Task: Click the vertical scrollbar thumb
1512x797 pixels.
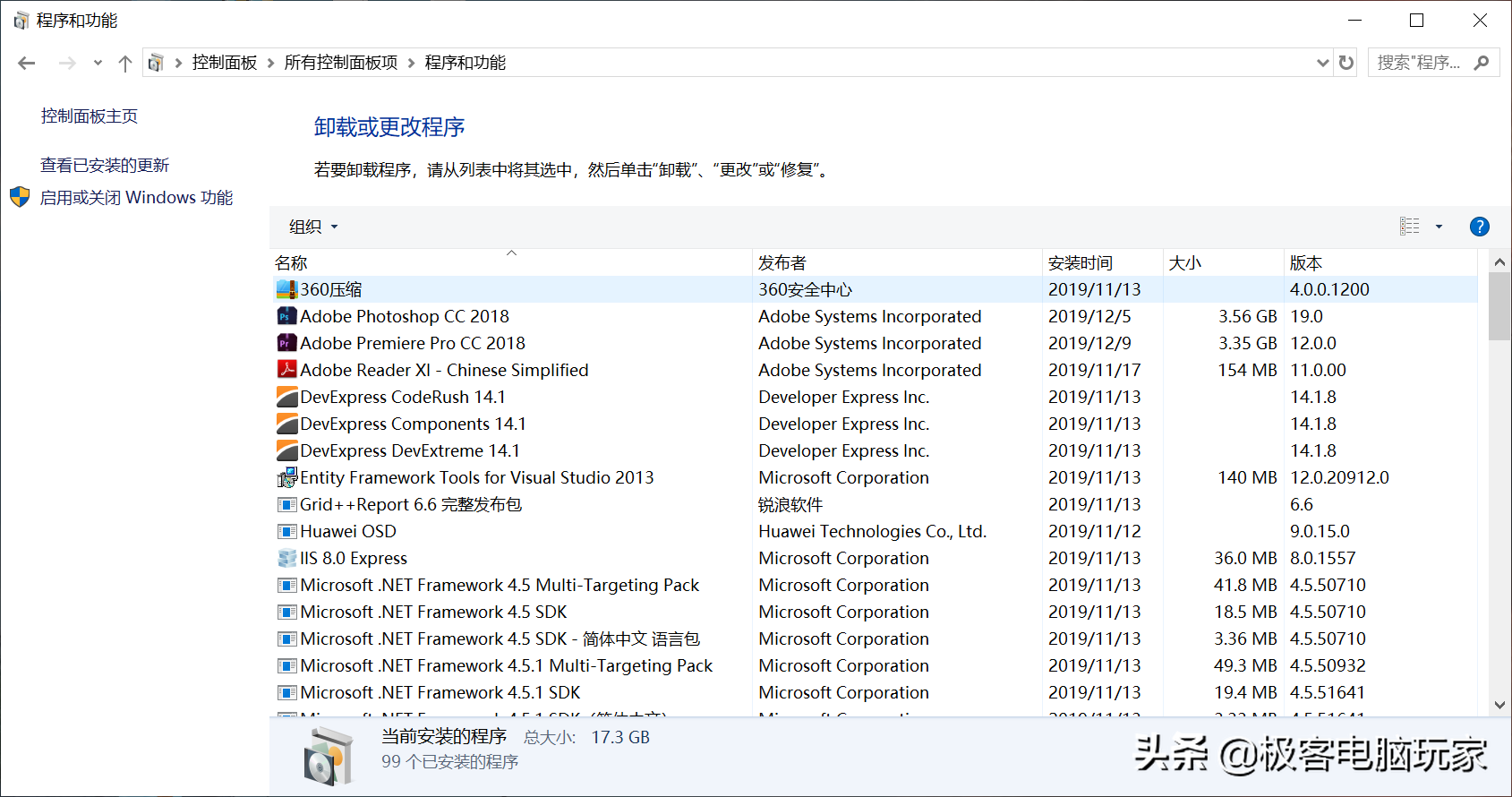Action: (1499, 307)
